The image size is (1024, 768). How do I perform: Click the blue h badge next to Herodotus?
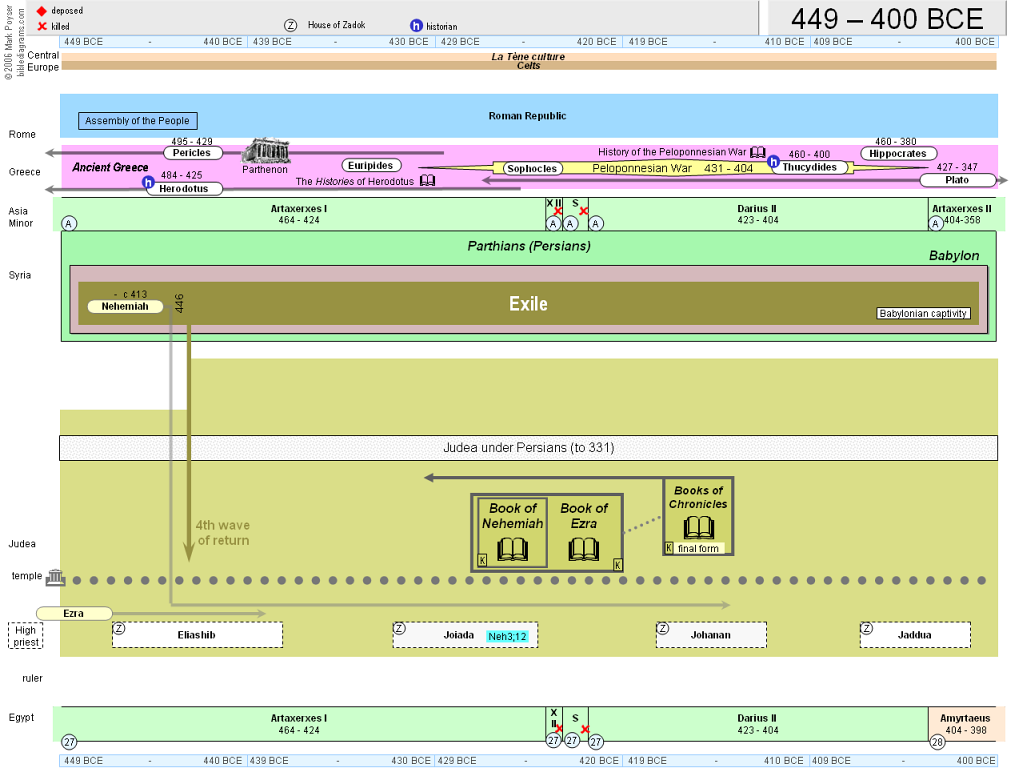coord(148,182)
